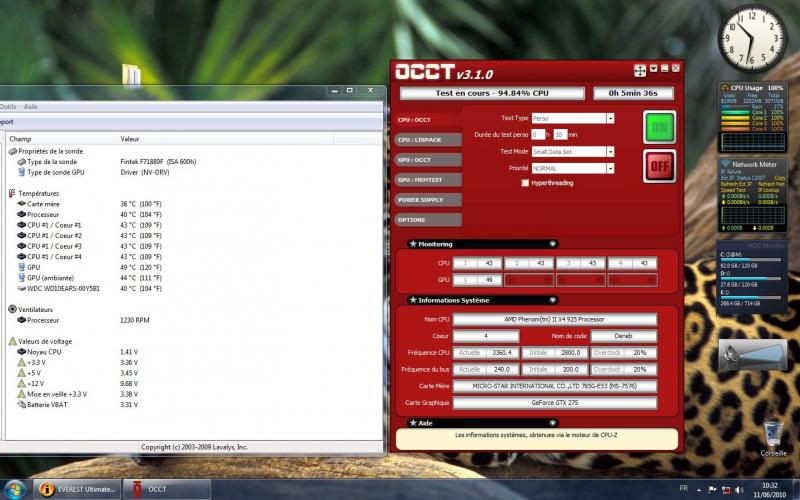800x500 pixels.
Task: Click the FR language indicator in taskbar
Action: 683,488
